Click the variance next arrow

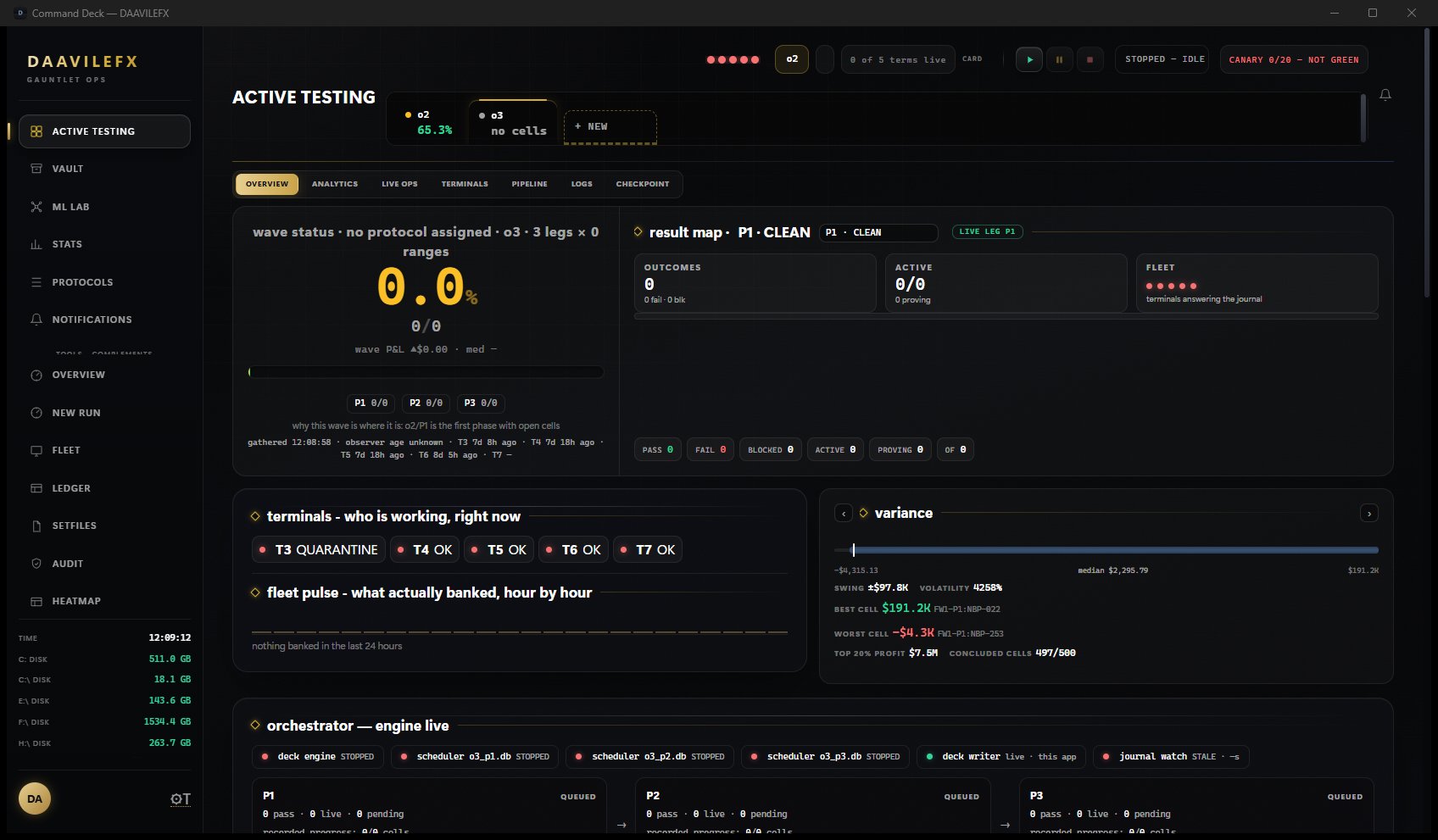coord(1369,514)
